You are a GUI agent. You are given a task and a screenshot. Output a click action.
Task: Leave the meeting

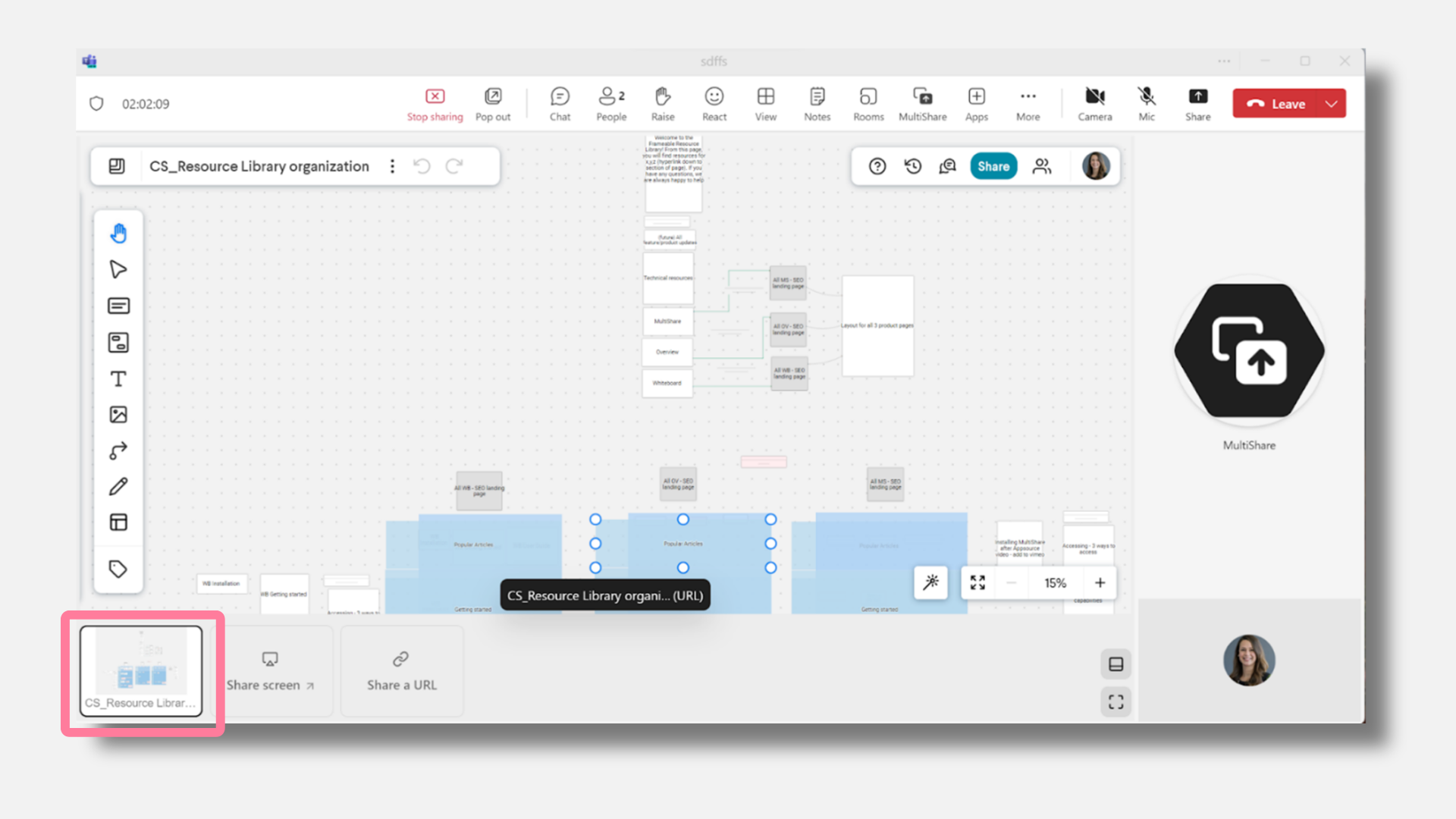[1277, 104]
